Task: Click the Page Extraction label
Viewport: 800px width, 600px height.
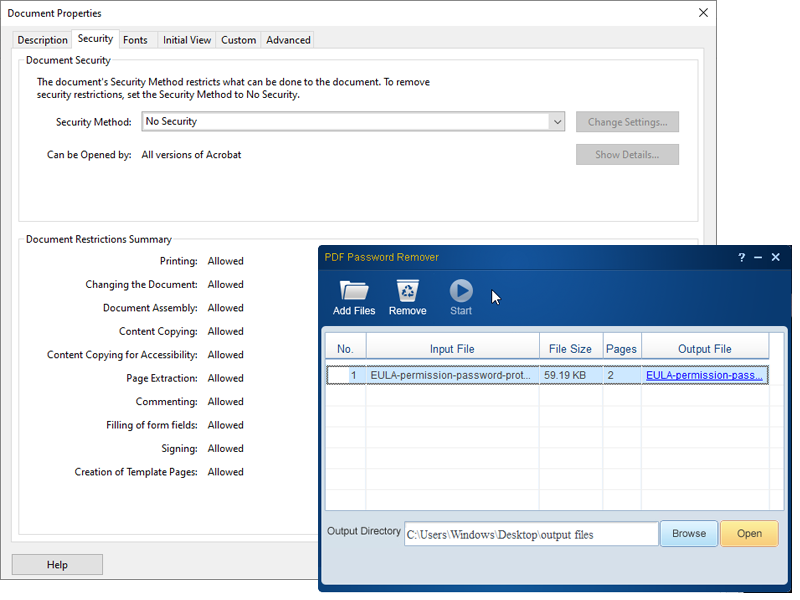Action: tap(162, 379)
